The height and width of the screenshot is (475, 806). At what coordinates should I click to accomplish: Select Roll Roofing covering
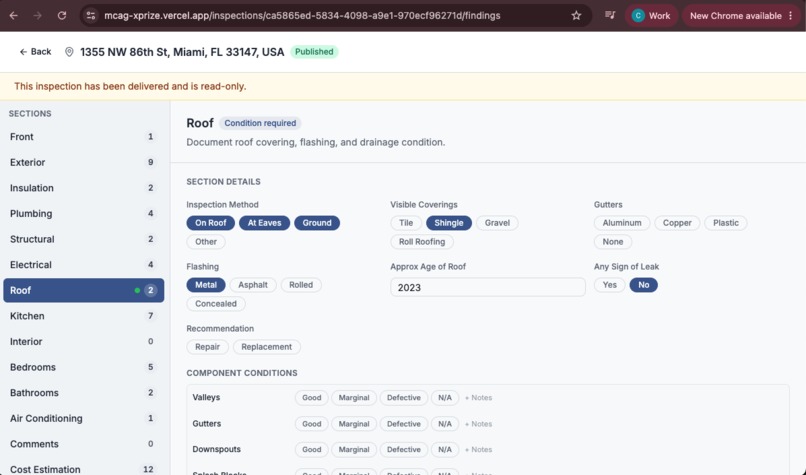pos(422,242)
